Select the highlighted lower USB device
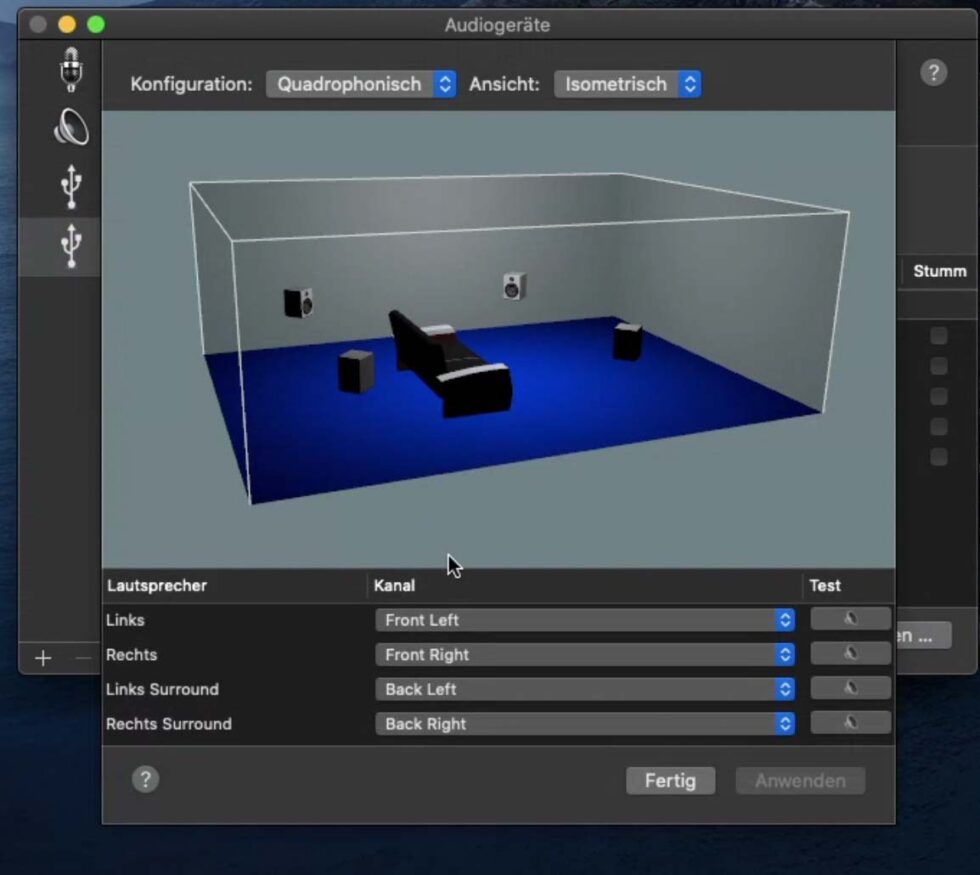 pos(71,245)
